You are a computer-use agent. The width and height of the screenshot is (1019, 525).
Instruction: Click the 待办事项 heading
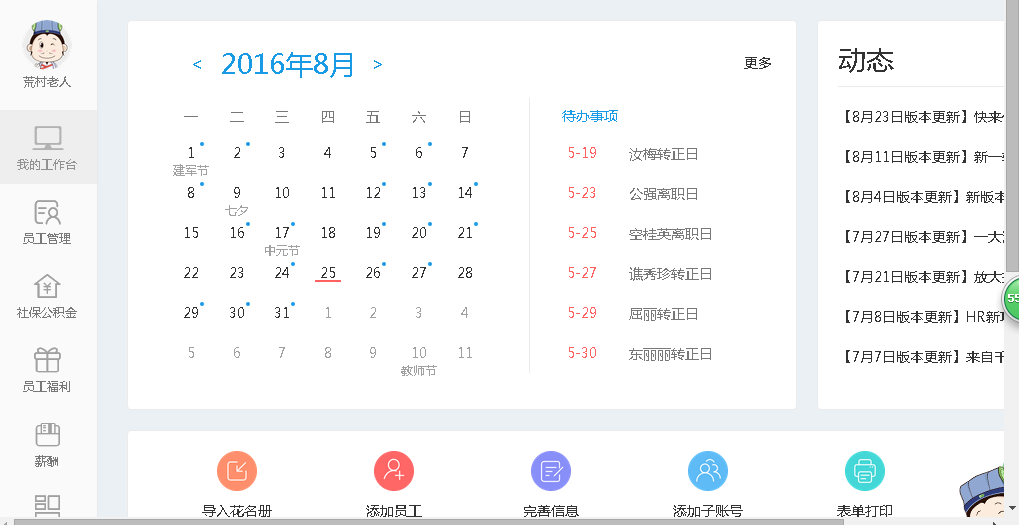tap(589, 116)
